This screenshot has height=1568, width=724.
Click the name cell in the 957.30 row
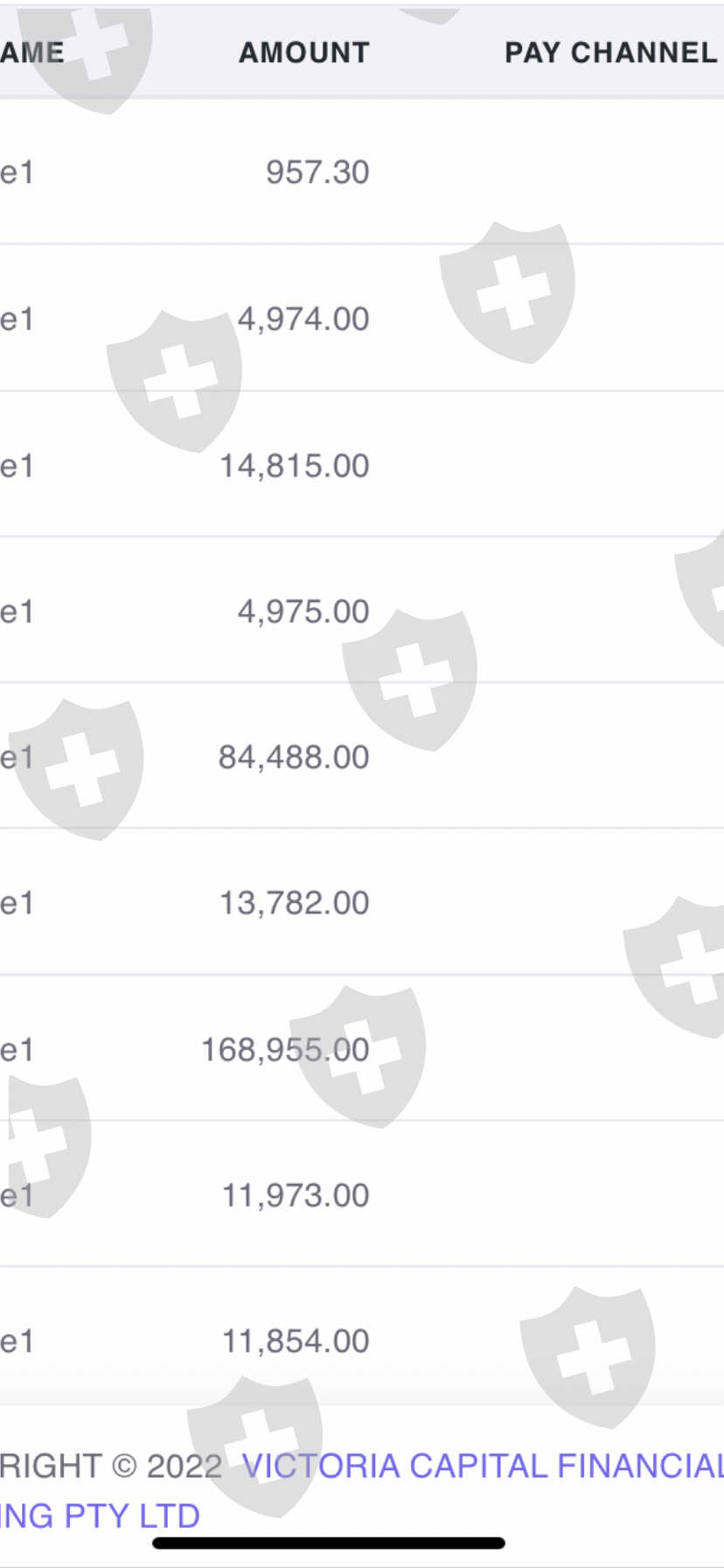(17, 172)
